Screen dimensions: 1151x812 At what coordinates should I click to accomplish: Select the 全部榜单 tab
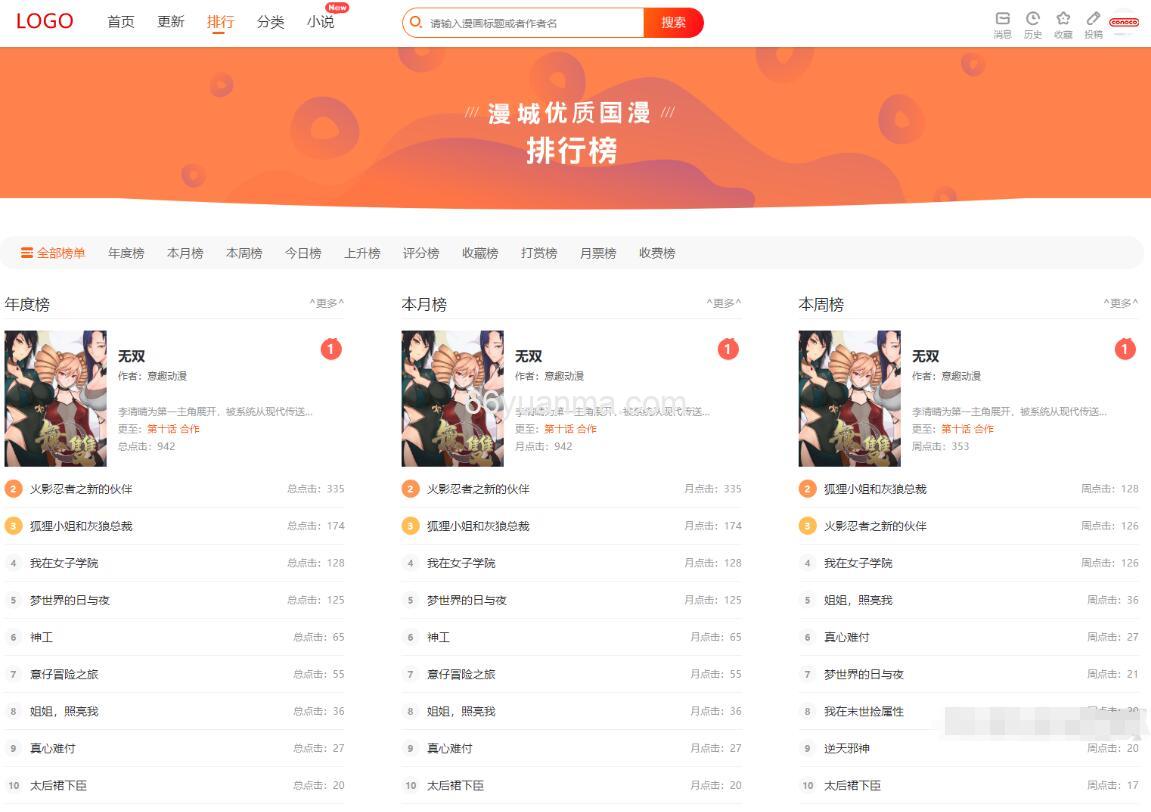(x=53, y=254)
